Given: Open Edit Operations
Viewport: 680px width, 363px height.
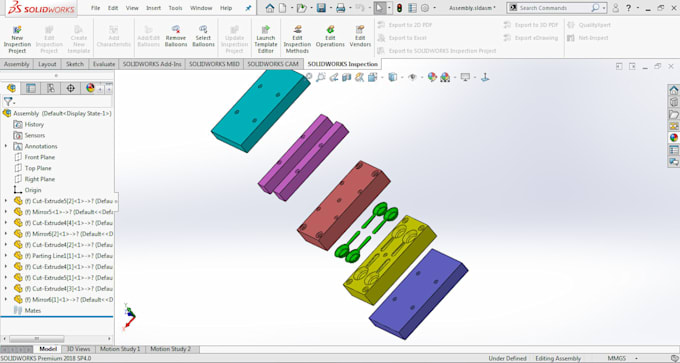Looking at the screenshot, I should 330,36.
